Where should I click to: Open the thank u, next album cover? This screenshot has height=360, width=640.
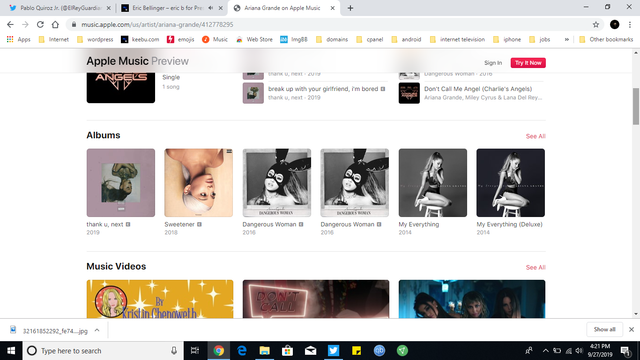[x=121, y=182]
